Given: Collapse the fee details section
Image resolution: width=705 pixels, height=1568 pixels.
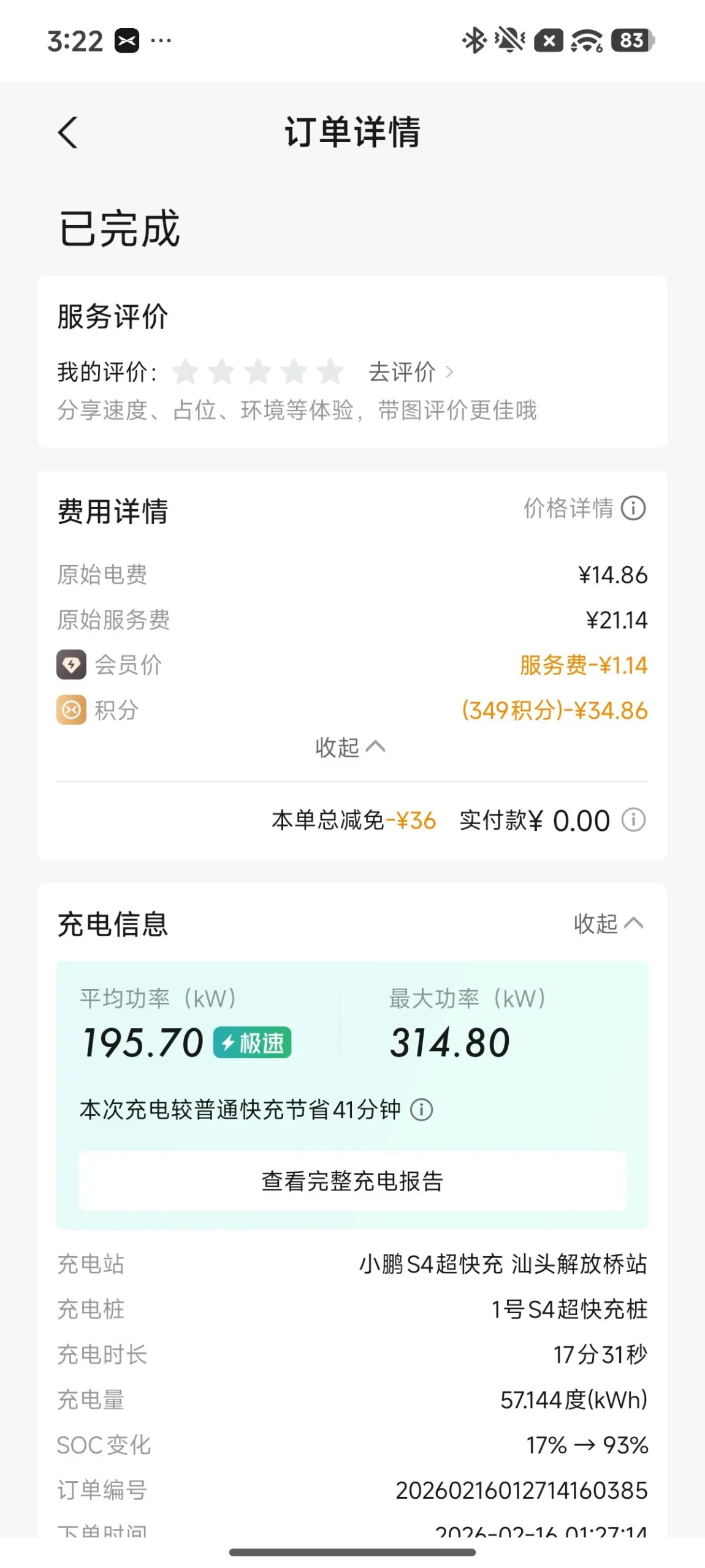Looking at the screenshot, I should coord(350,748).
